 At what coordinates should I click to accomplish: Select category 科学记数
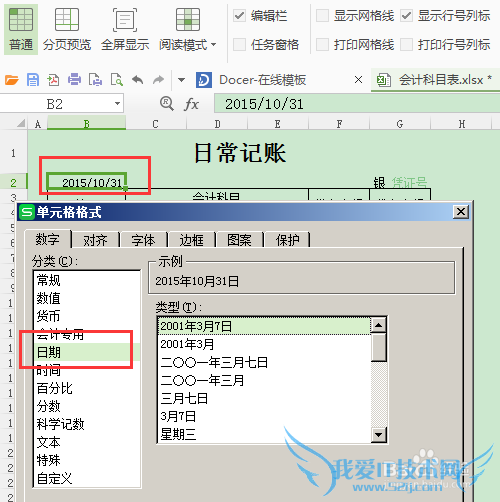(87, 424)
